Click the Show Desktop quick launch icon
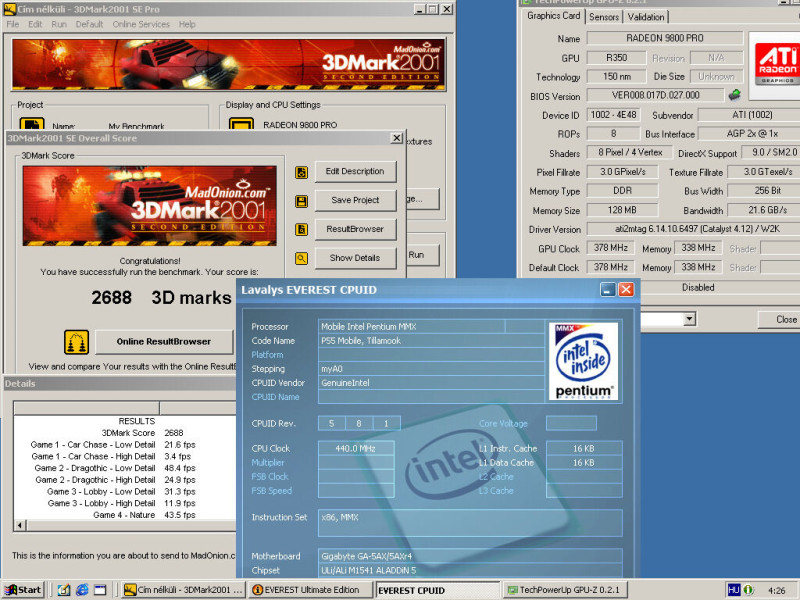Screen dimensions: 800x600 [64, 590]
